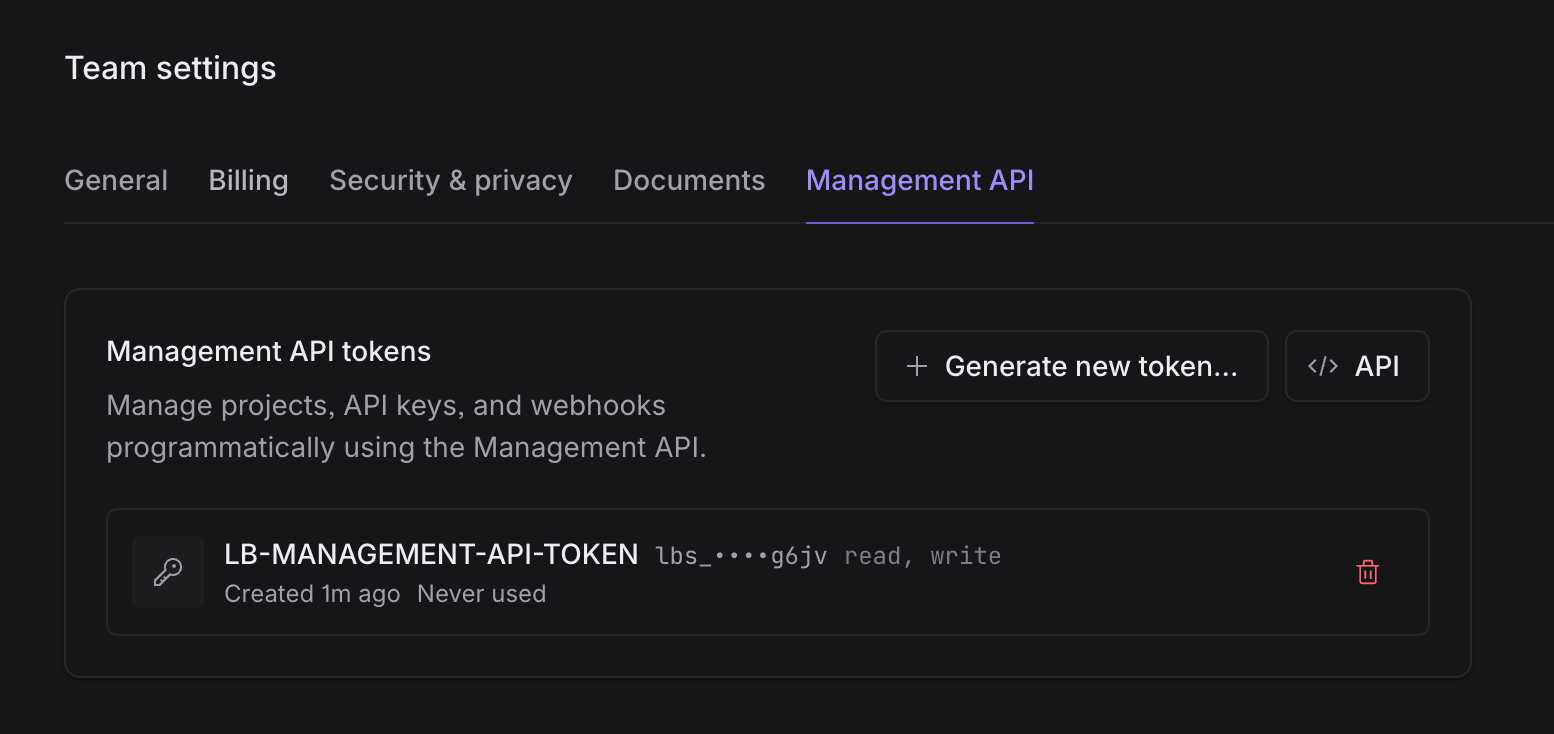Click the code brackets icon in the API button
Viewport: 1554px width, 734px height.
click(1322, 366)
